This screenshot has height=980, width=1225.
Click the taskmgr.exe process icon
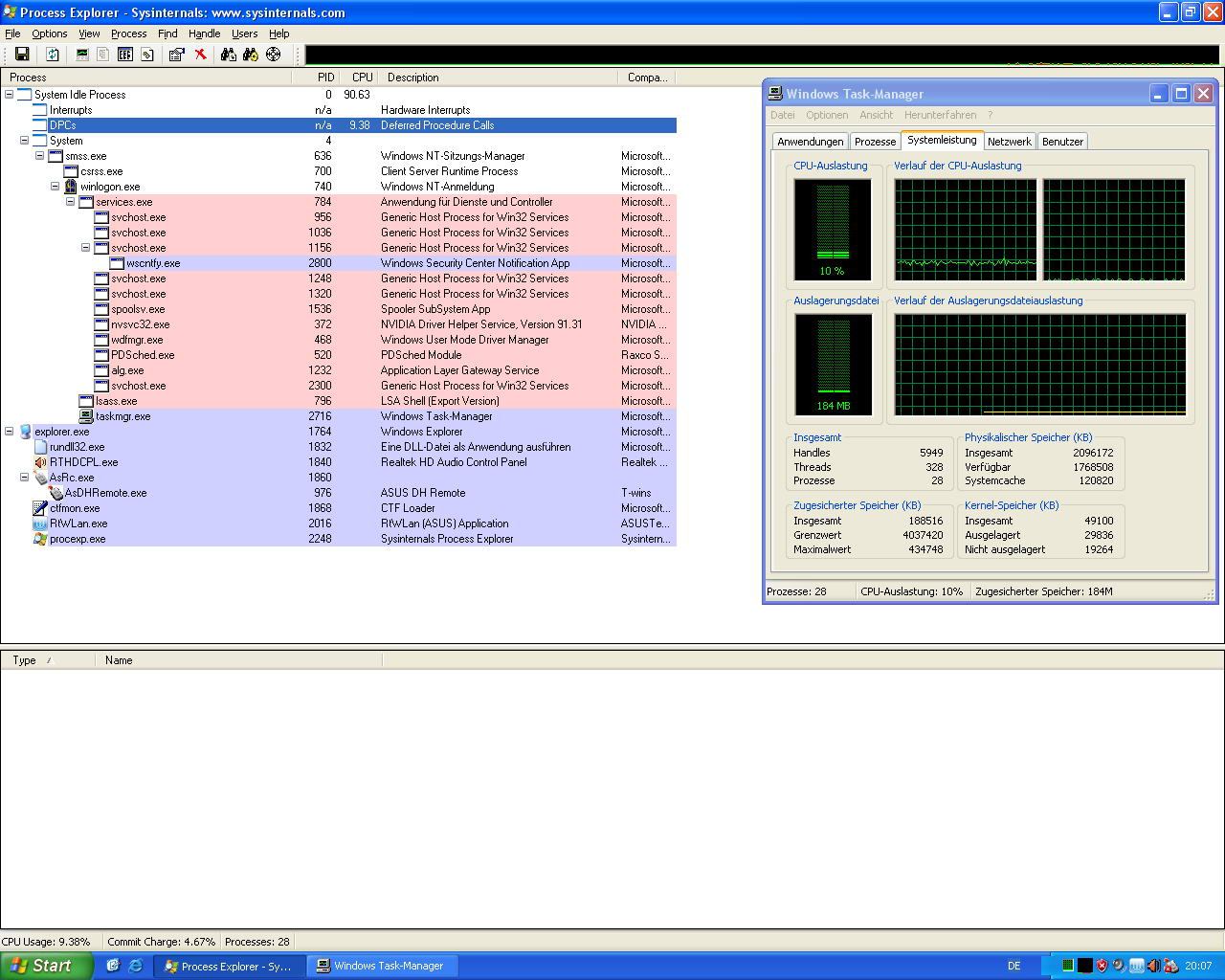point(86,416)
